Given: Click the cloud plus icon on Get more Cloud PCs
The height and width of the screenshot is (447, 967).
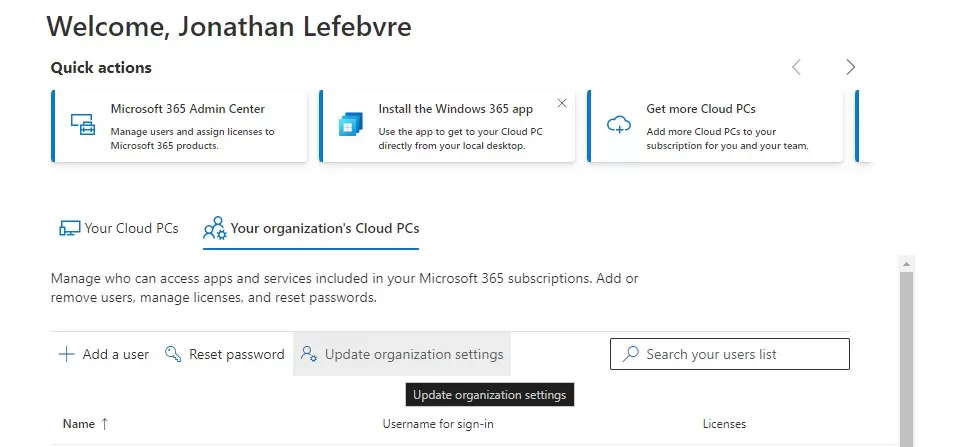Looking at the screenshot, I should tap(619, 125).
